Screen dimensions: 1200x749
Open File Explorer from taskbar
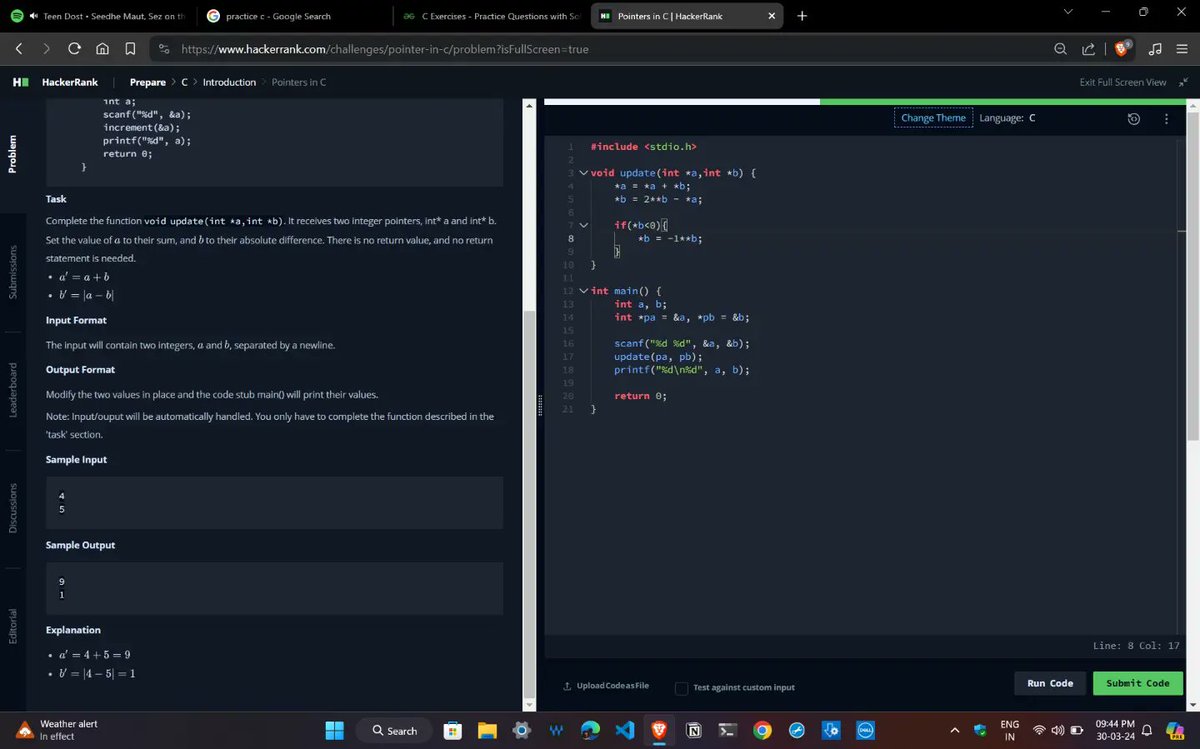coord(487,730)
